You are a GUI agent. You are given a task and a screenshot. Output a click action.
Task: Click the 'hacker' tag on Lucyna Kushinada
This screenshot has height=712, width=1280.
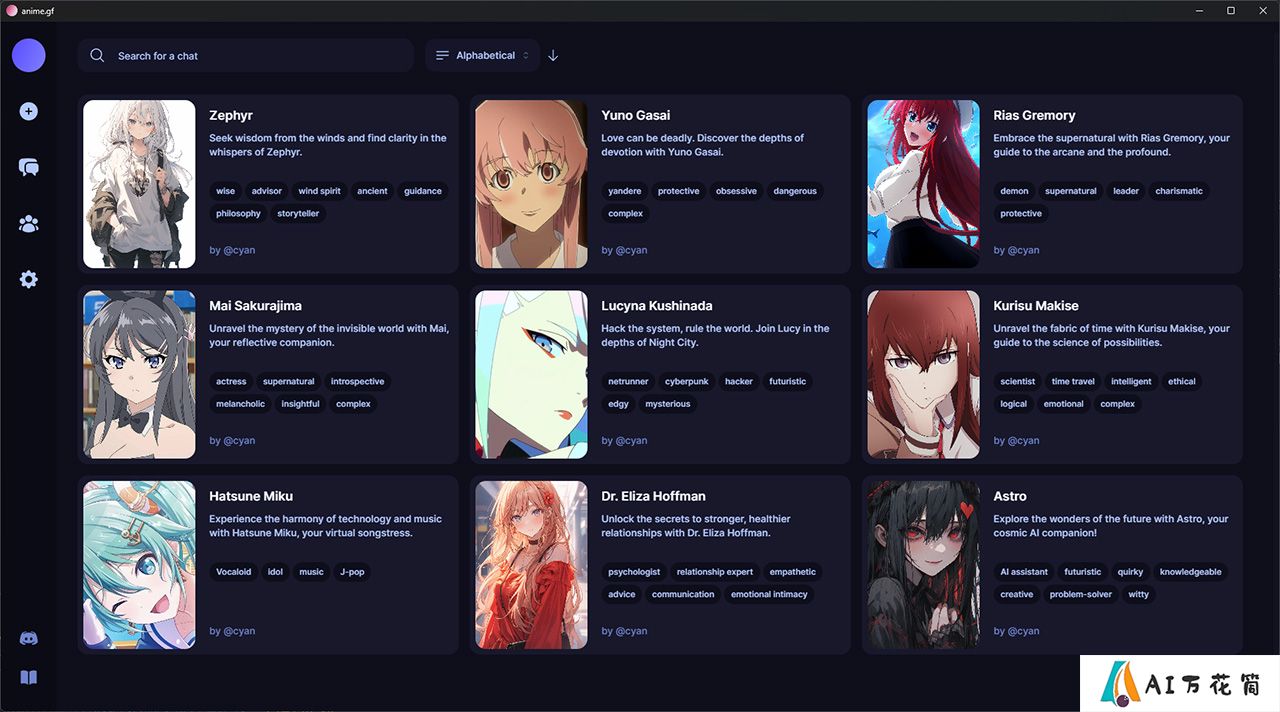point(739,381)
